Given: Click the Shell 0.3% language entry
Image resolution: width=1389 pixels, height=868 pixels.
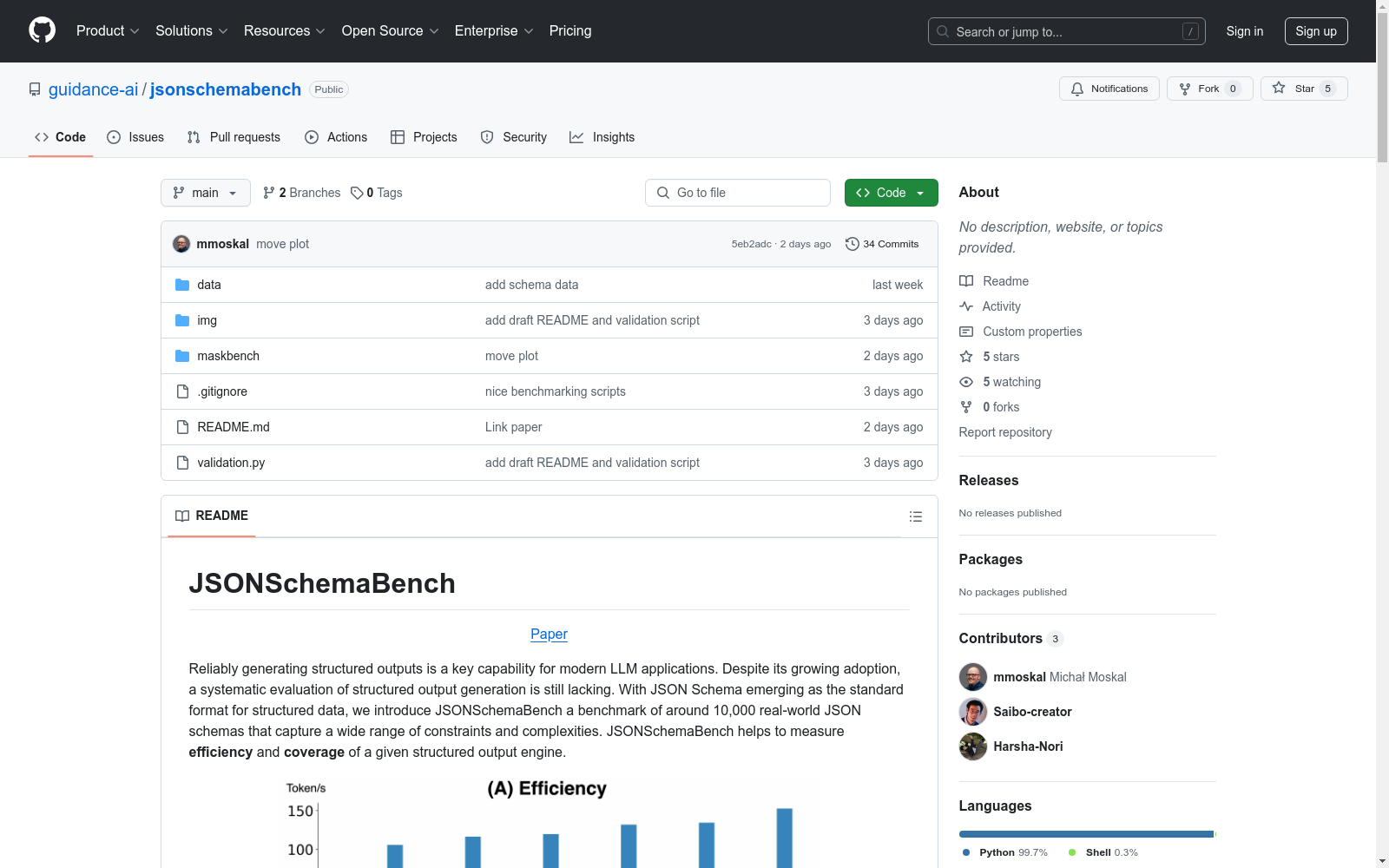Looking at the screenshot, I should [x=1103, y=852].
